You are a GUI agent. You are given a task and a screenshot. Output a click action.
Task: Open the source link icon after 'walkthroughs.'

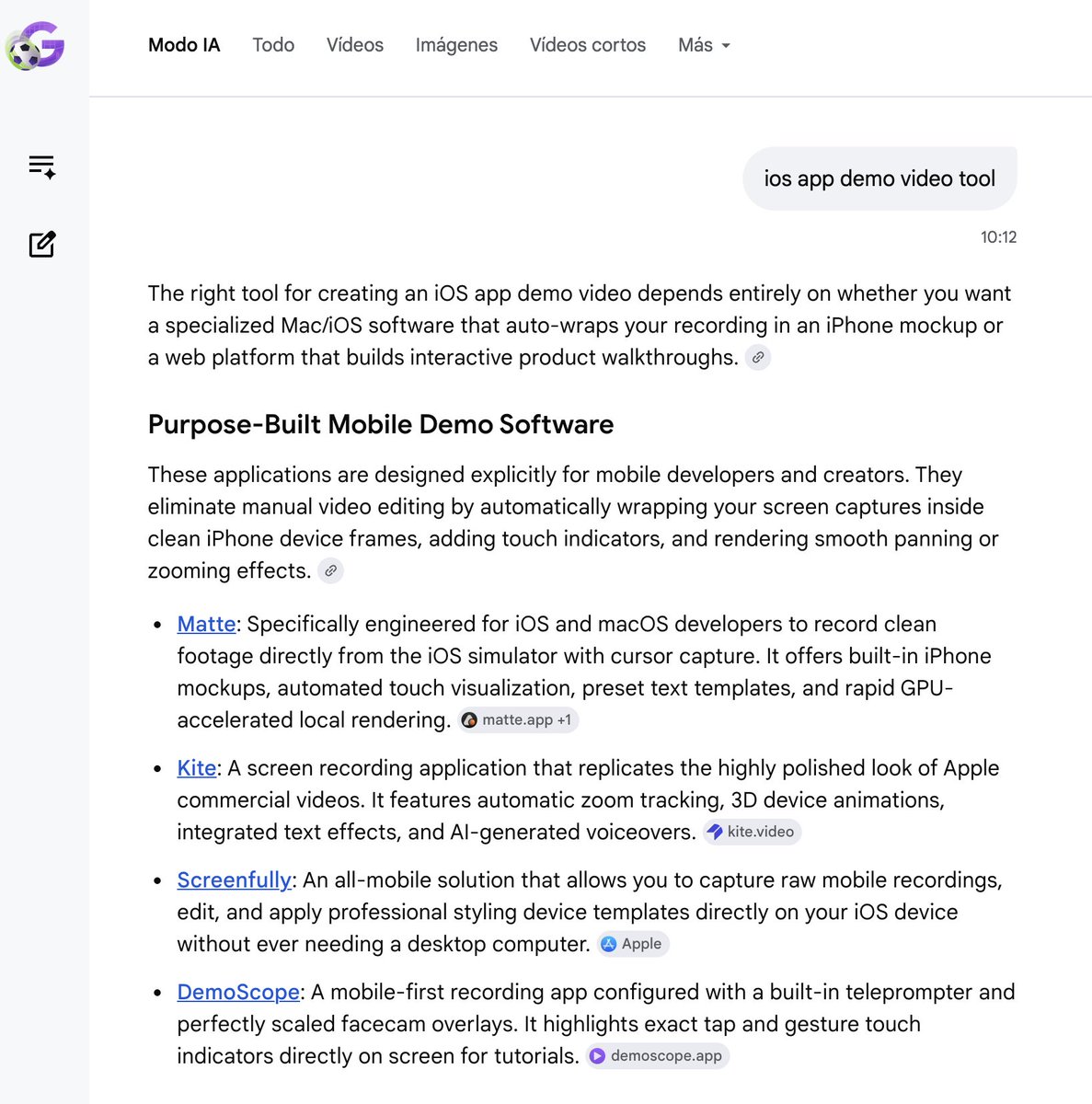point(757,358)
